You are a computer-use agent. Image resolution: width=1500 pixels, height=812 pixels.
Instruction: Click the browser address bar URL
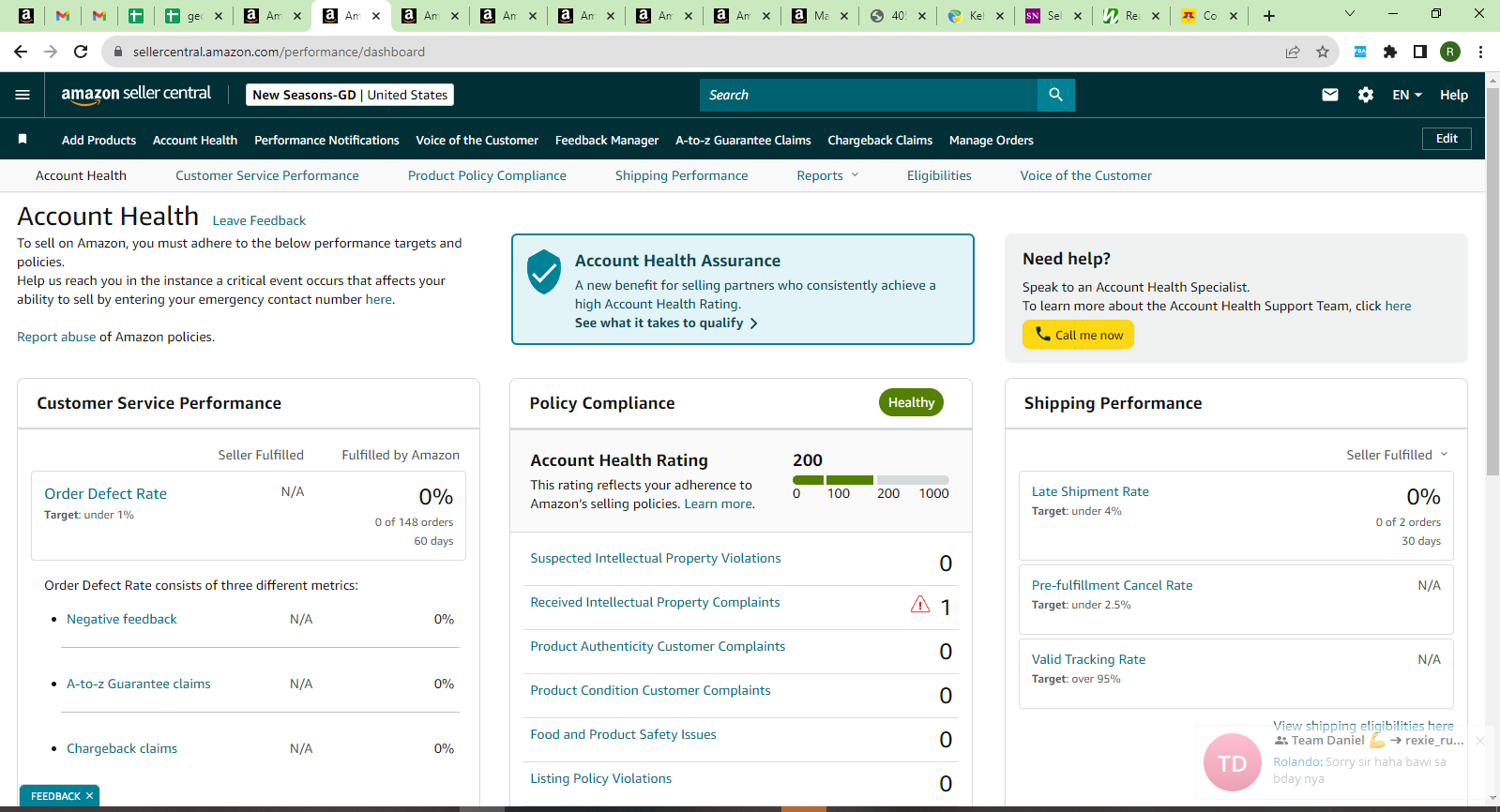coord(279,52)
